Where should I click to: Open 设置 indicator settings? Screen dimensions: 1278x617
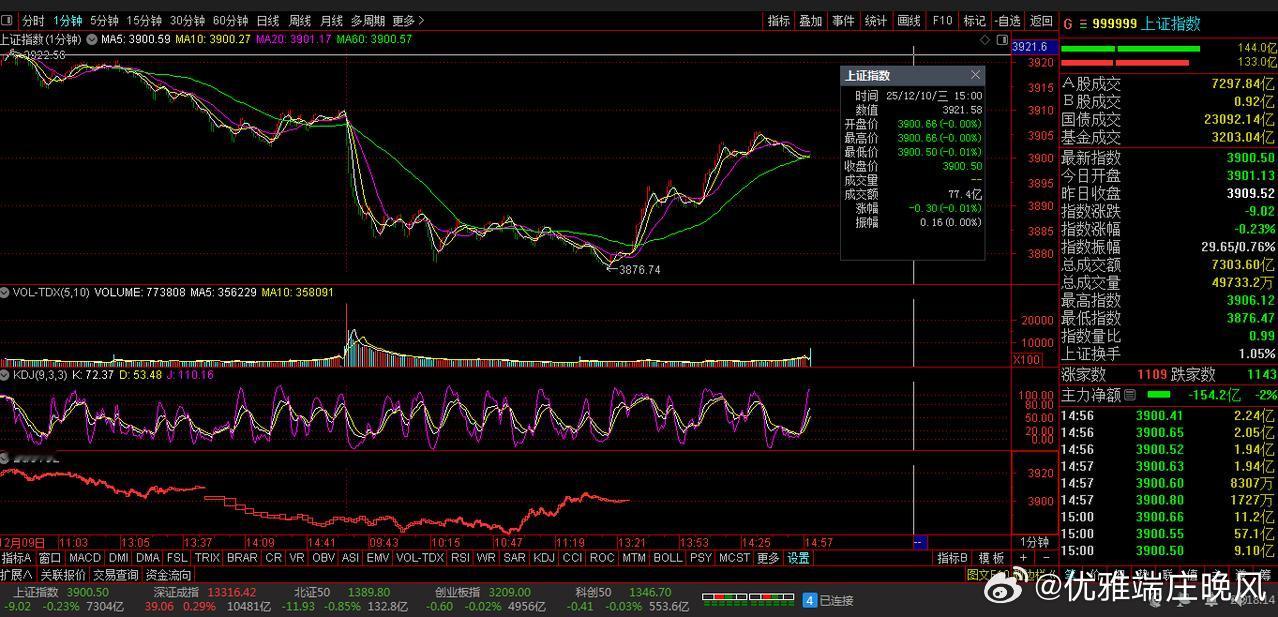798,558
